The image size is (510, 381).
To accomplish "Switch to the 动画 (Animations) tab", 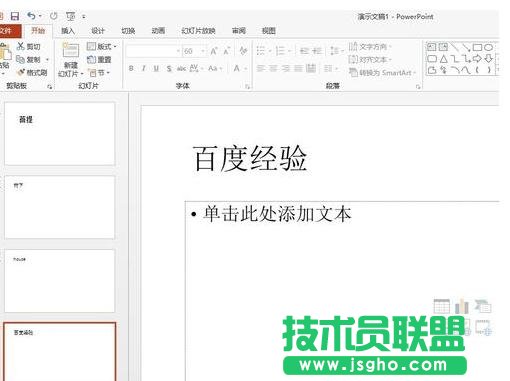I will (158, 31).
